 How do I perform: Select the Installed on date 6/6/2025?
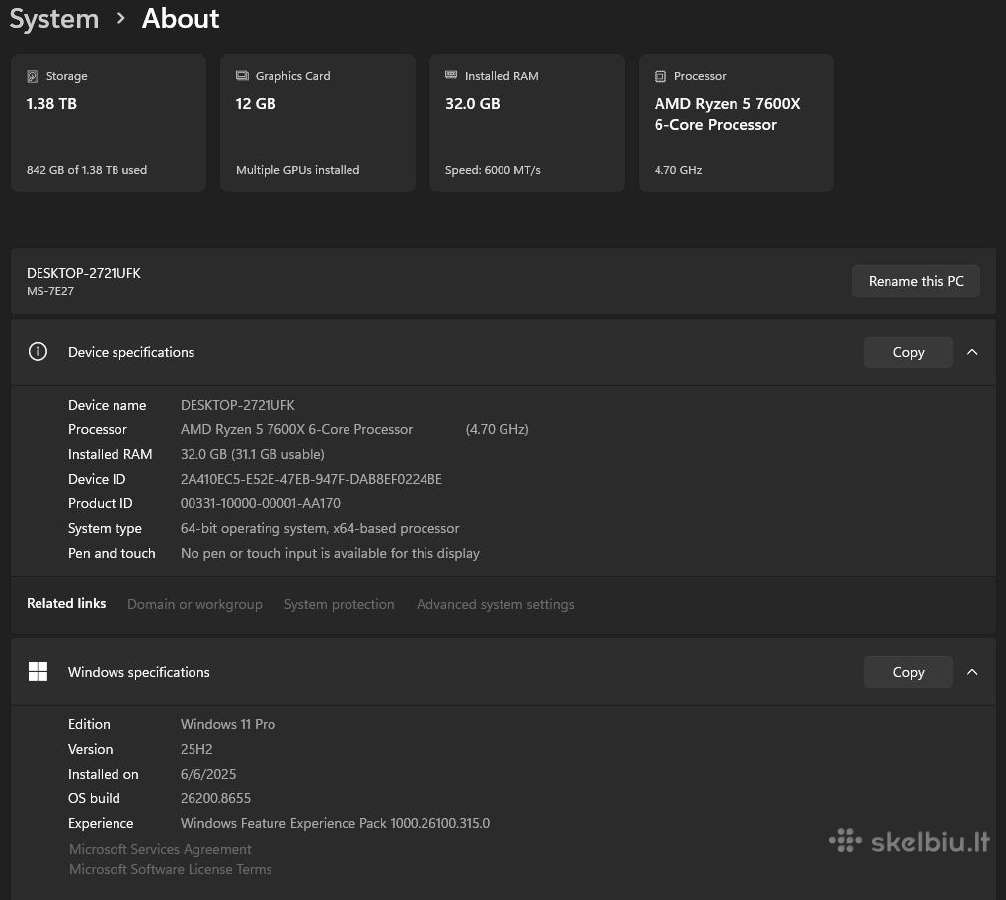[x=208, y=774]
